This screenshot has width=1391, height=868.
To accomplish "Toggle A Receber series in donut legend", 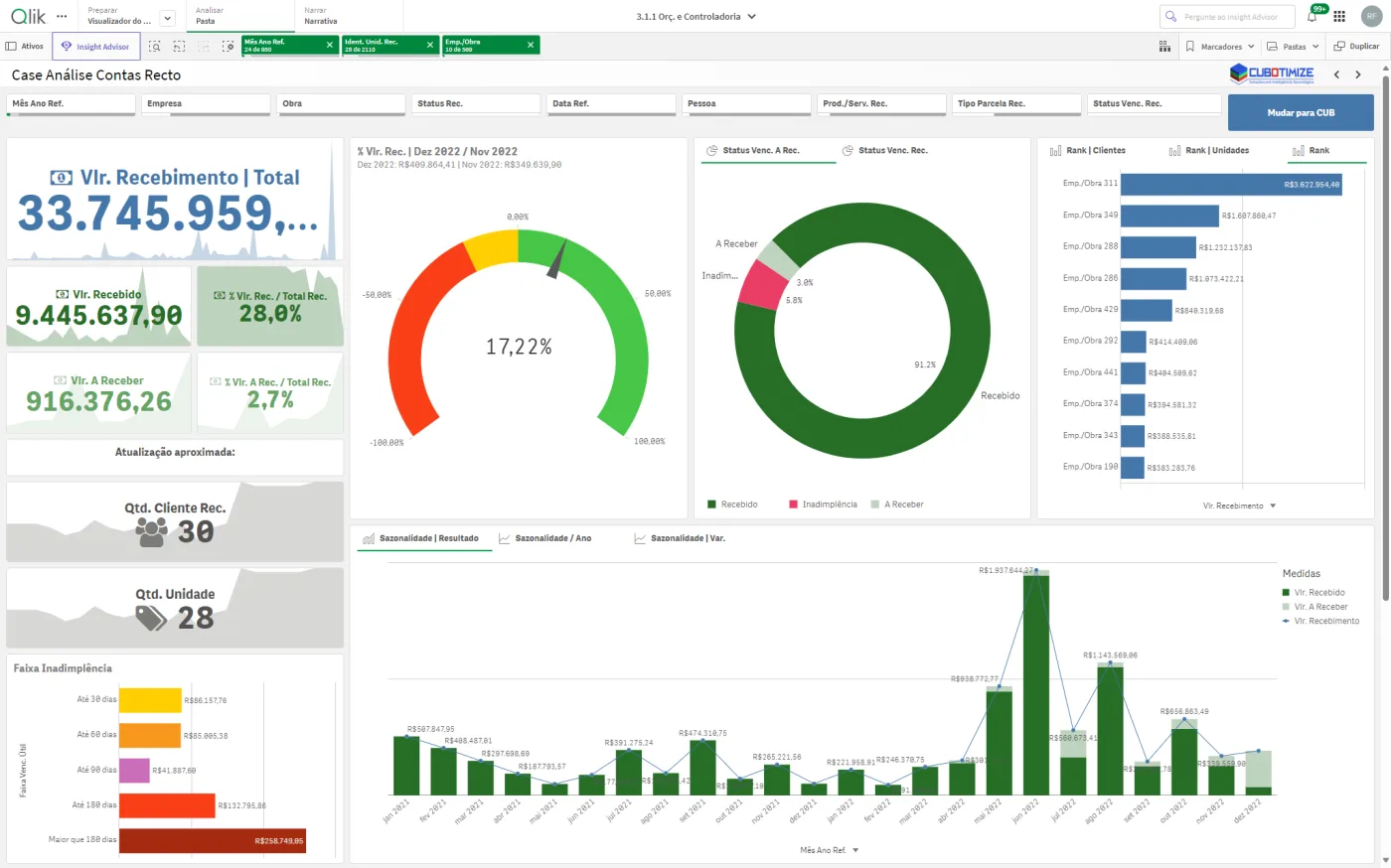I will [x=897, y=505].
